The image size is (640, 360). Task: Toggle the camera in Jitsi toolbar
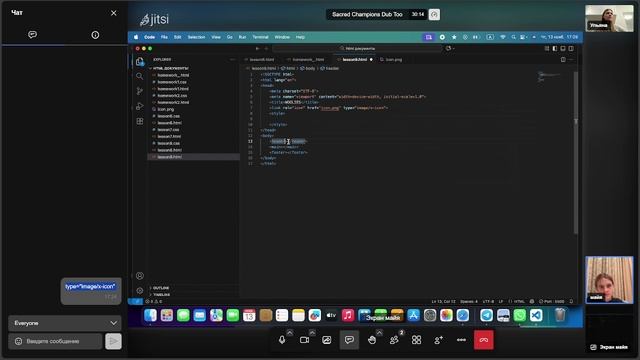[x=304, y=340]
